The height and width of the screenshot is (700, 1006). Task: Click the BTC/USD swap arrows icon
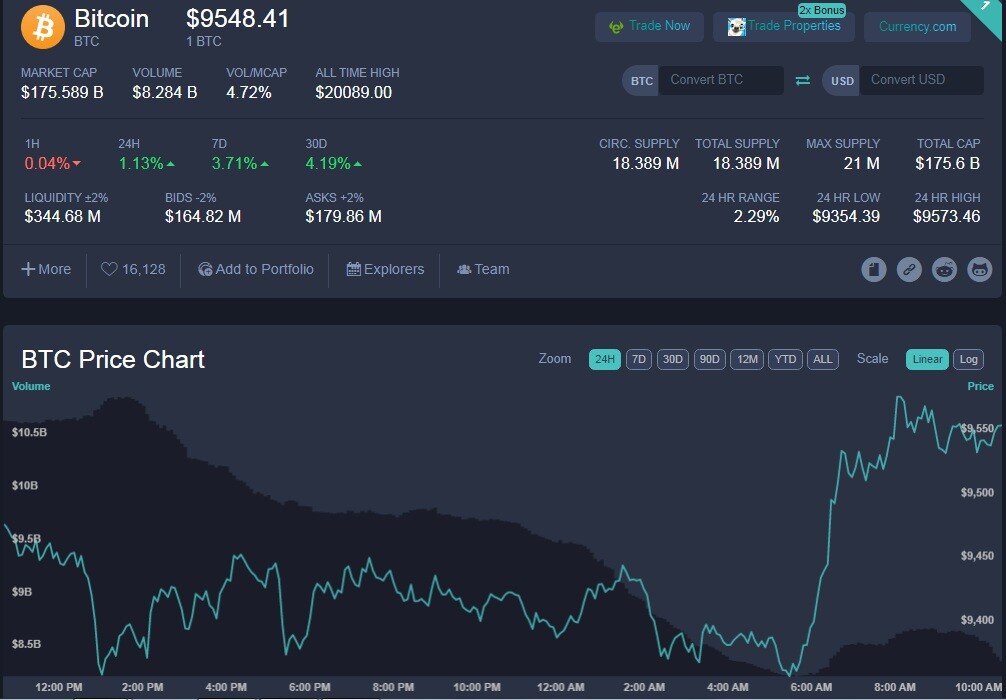(803, 80)
